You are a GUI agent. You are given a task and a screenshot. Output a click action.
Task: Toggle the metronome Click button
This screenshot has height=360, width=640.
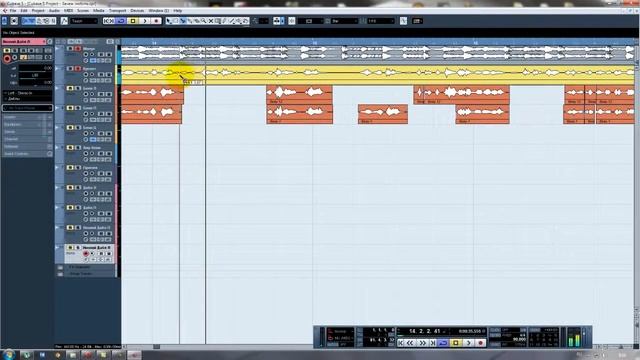coord(495,330)
